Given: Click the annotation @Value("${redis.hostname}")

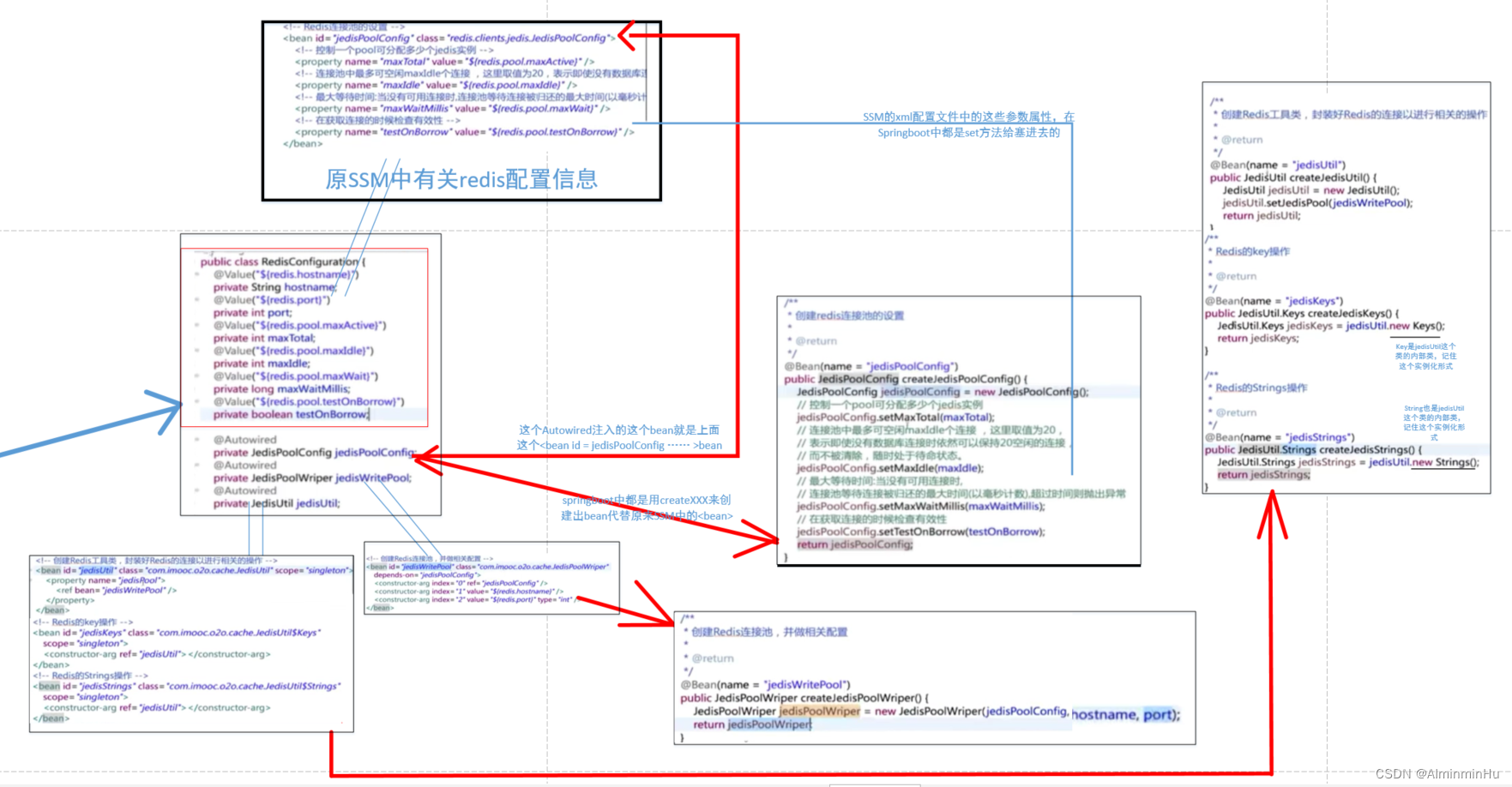Looking at the screenshot, I should coord(286,274).
